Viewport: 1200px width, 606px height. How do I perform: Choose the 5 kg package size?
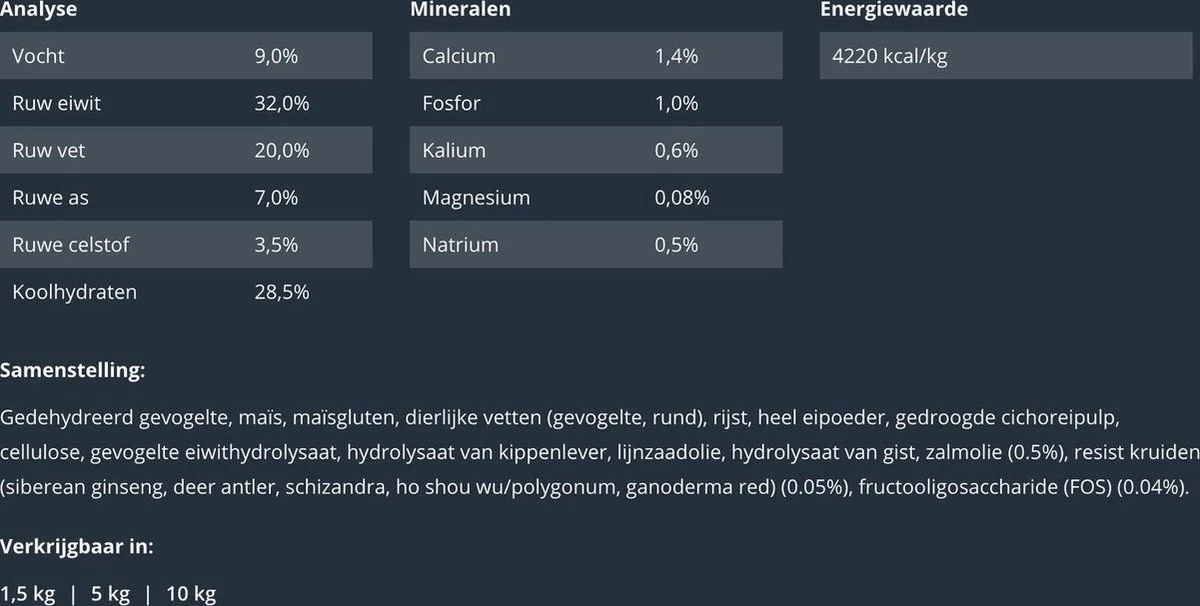[x=110, y=594]
